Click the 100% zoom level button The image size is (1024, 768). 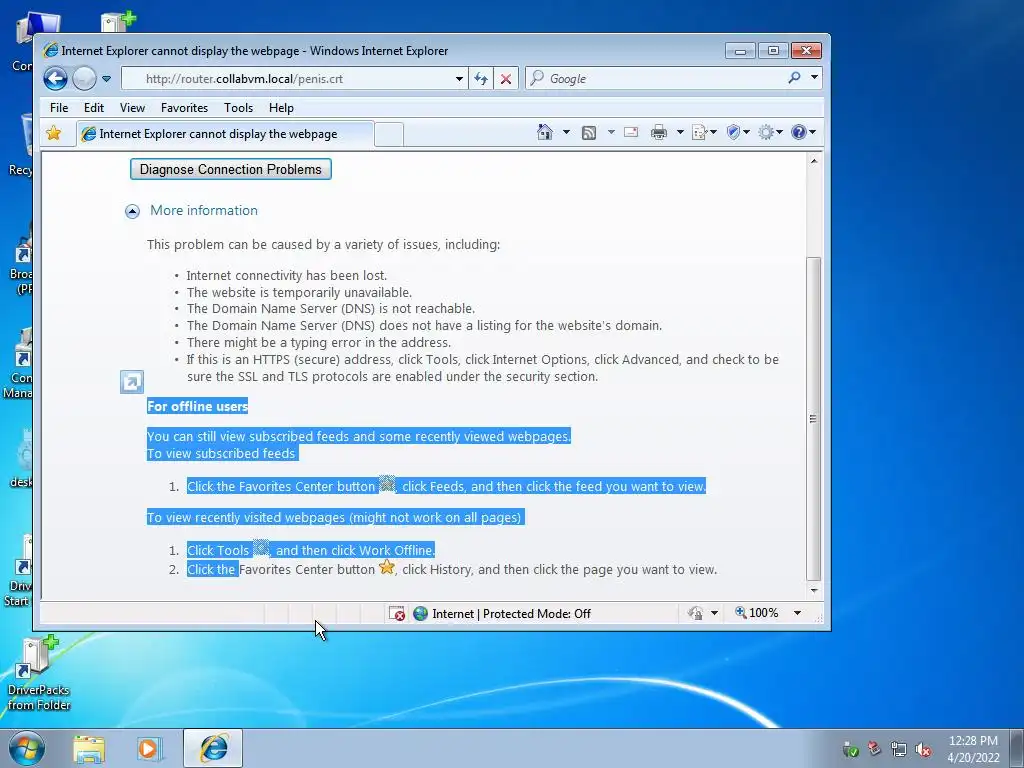(x=757, y=613)
